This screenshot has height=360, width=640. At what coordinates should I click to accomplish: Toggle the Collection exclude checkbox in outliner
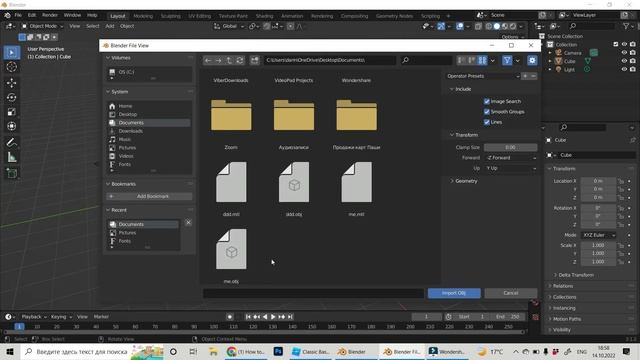[616, 44]
